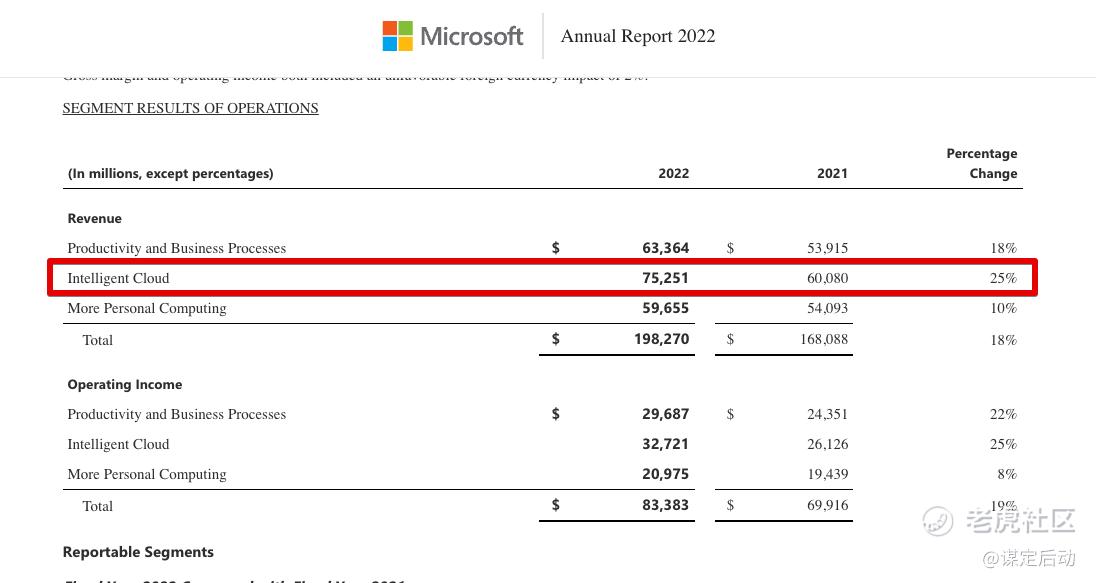Screen dimensions: 1096x583
Task: Select the Revenue section label
Action: (94, 218)
